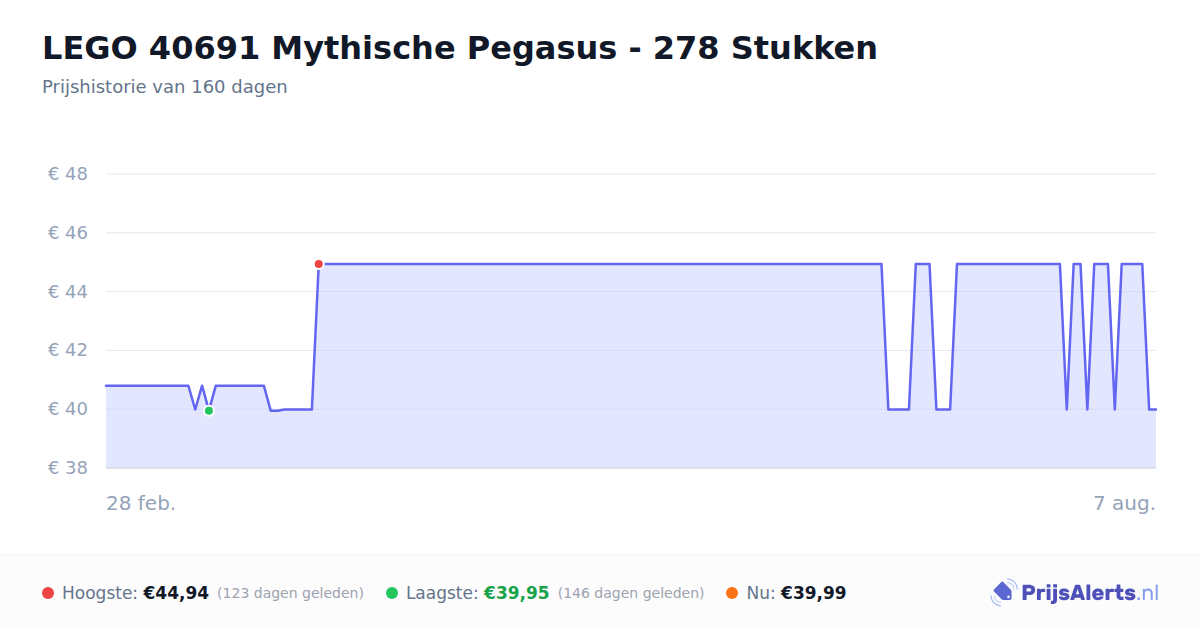
Task: Click the € 38 axis label
Action: (x=68, y=468)
